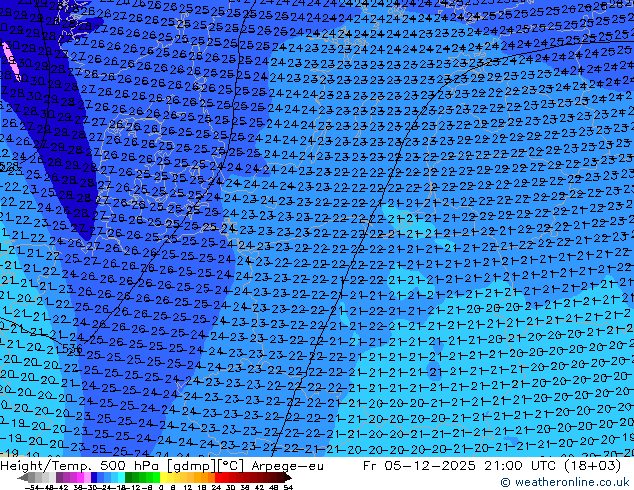Click the 54 value on the legend scale
Viewport: 634px width, 490px height.
(x=288, y=488)
